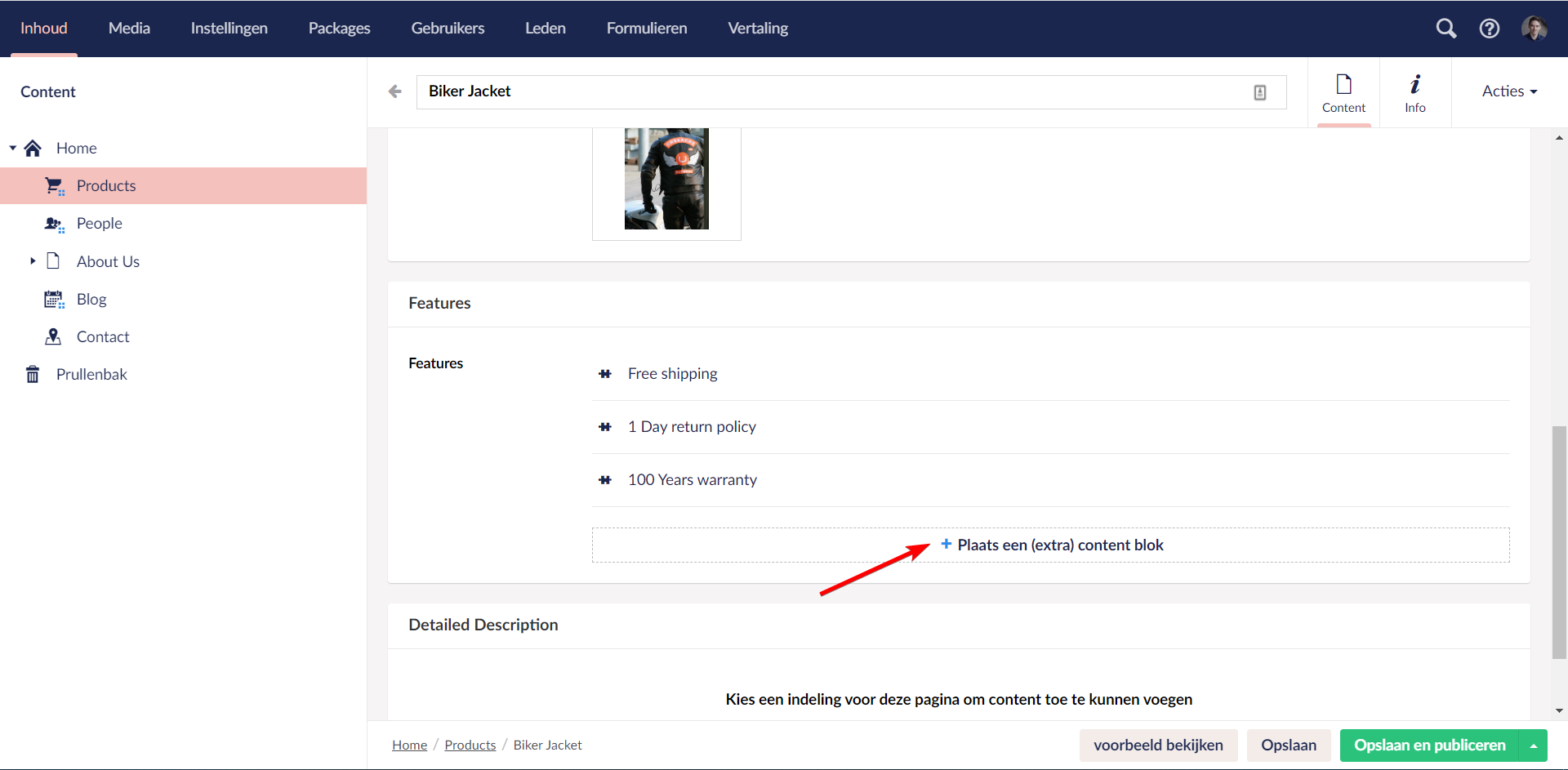
Task: Click the Biker Jacket product thumbnail
Action: [x=666, y=178]
